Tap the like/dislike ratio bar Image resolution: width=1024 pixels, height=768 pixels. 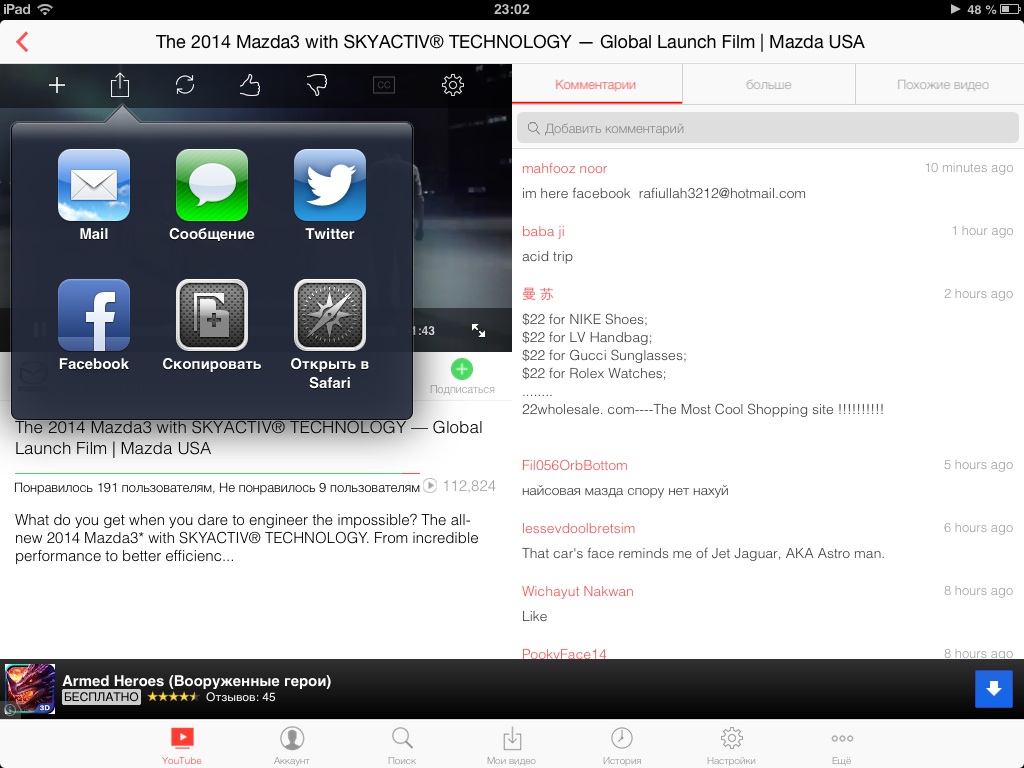[217, 473]
